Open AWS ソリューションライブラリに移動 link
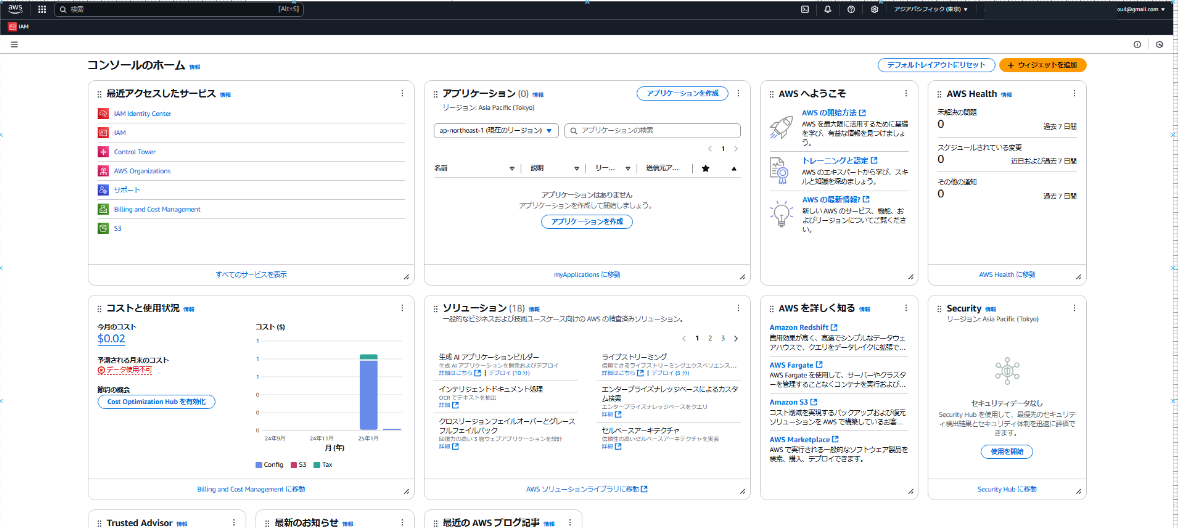This screenshot has height=528, width=1178. (587, 489)
